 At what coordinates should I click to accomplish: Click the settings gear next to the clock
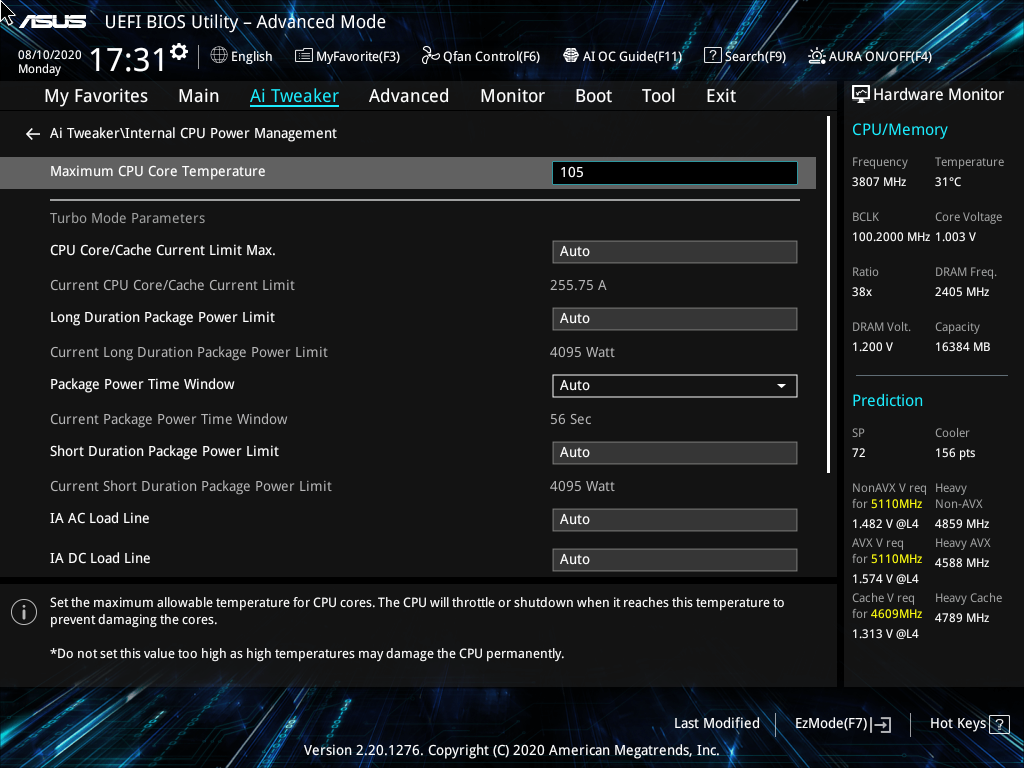[179, 52]
